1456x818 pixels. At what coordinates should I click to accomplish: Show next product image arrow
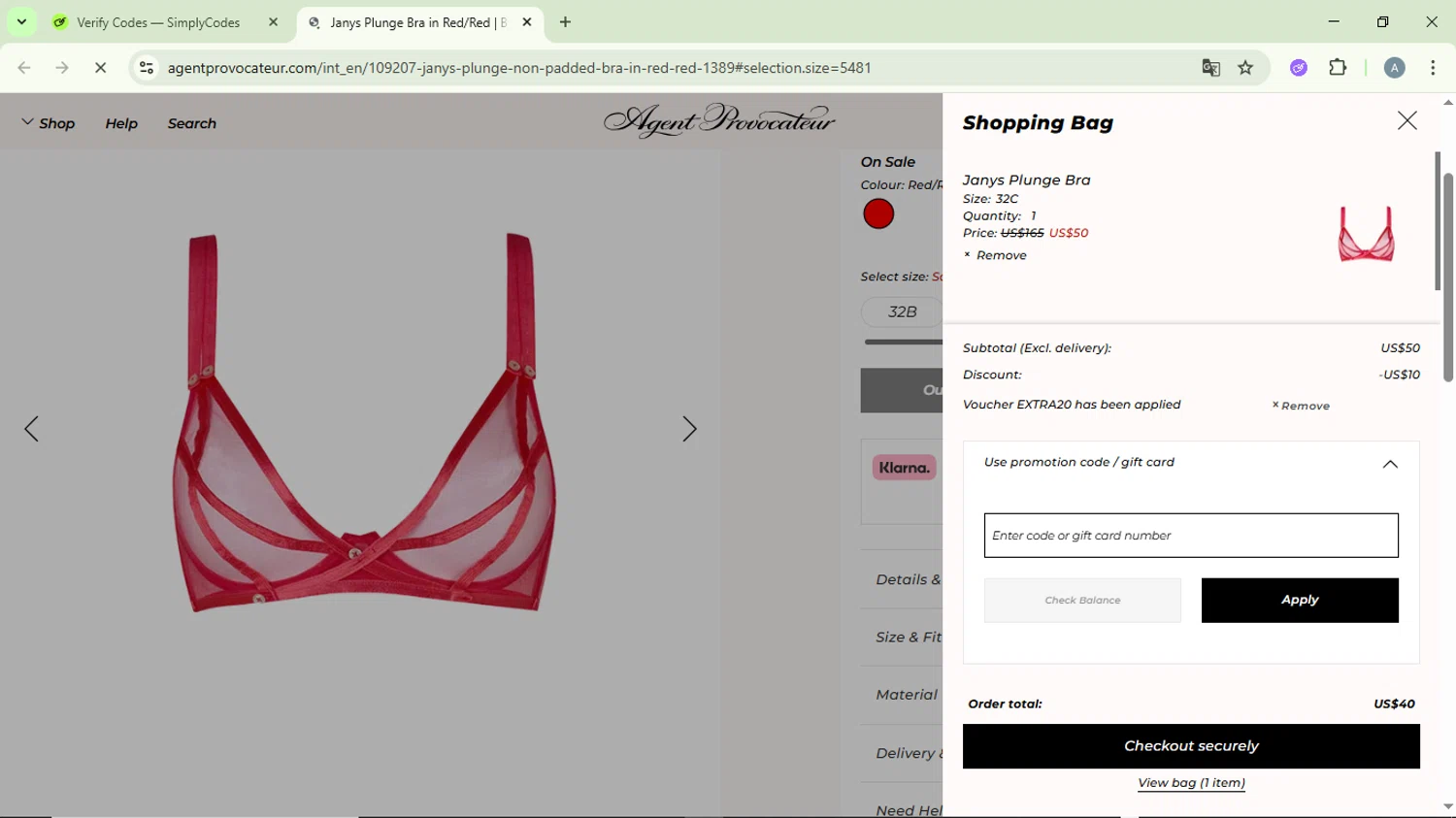pyautogui.click(x=689, y=429)
